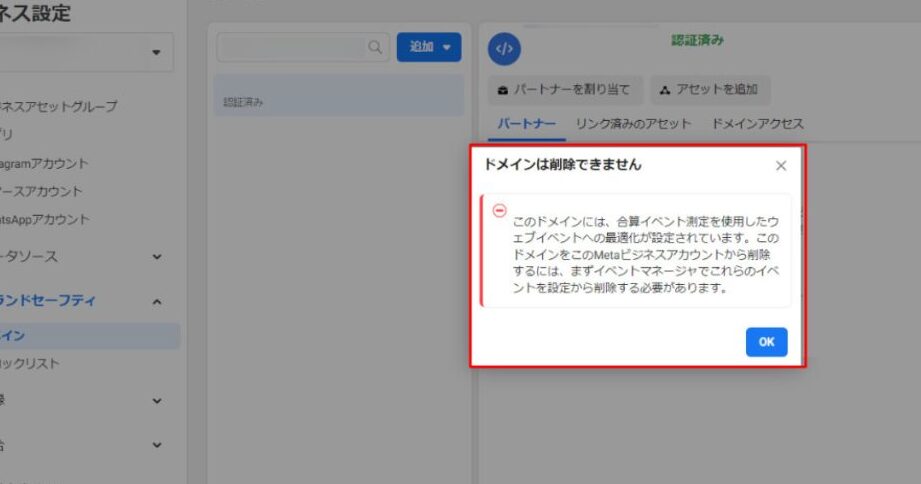Focus the domain search field

[x=303, y=47]
